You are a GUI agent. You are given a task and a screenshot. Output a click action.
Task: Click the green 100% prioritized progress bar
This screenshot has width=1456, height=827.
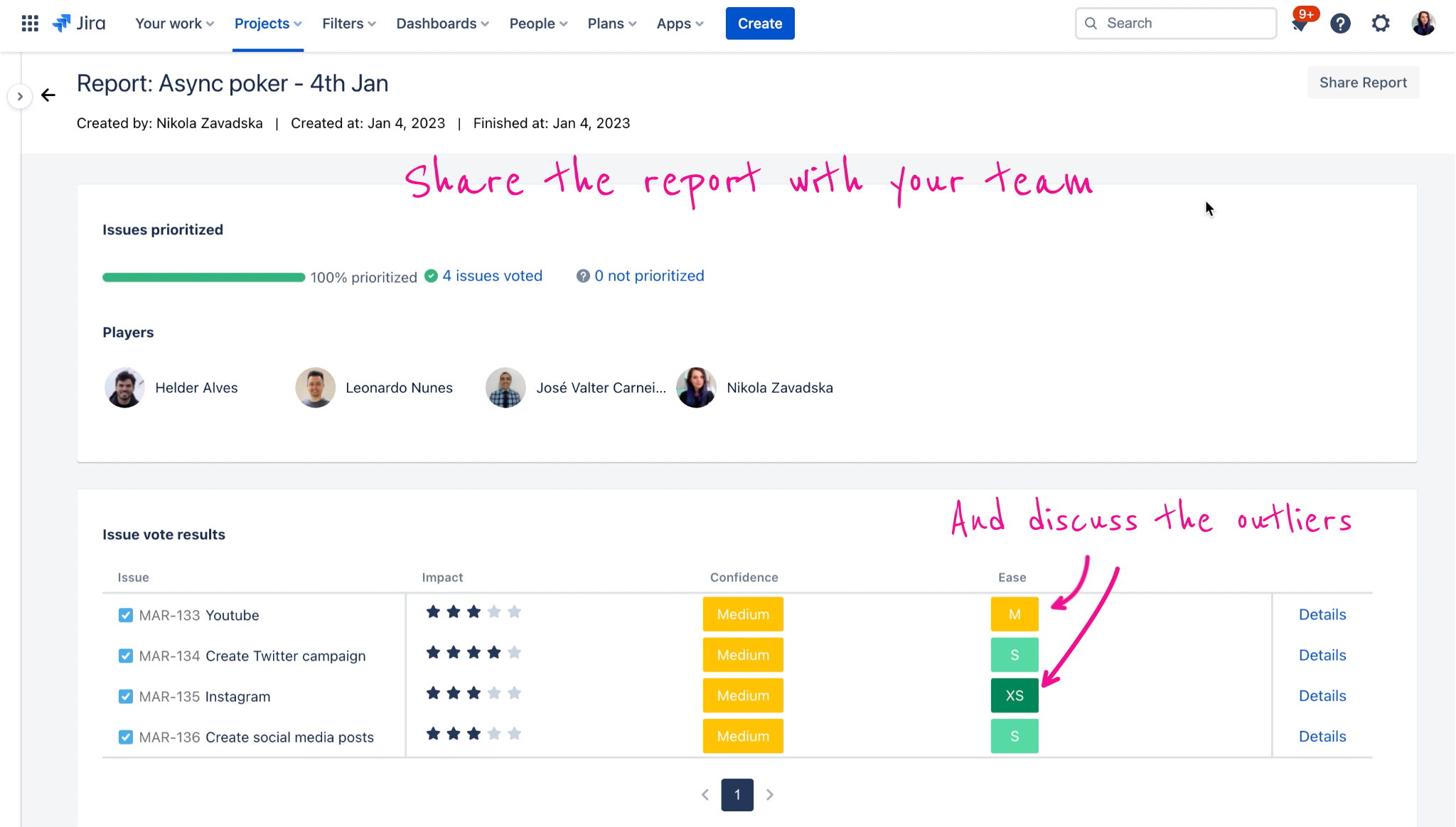203,277
